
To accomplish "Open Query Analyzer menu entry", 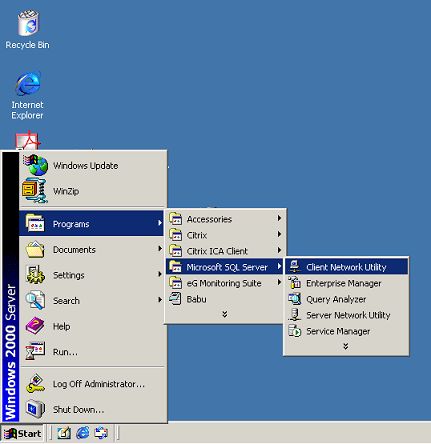I will click(346, 299).
